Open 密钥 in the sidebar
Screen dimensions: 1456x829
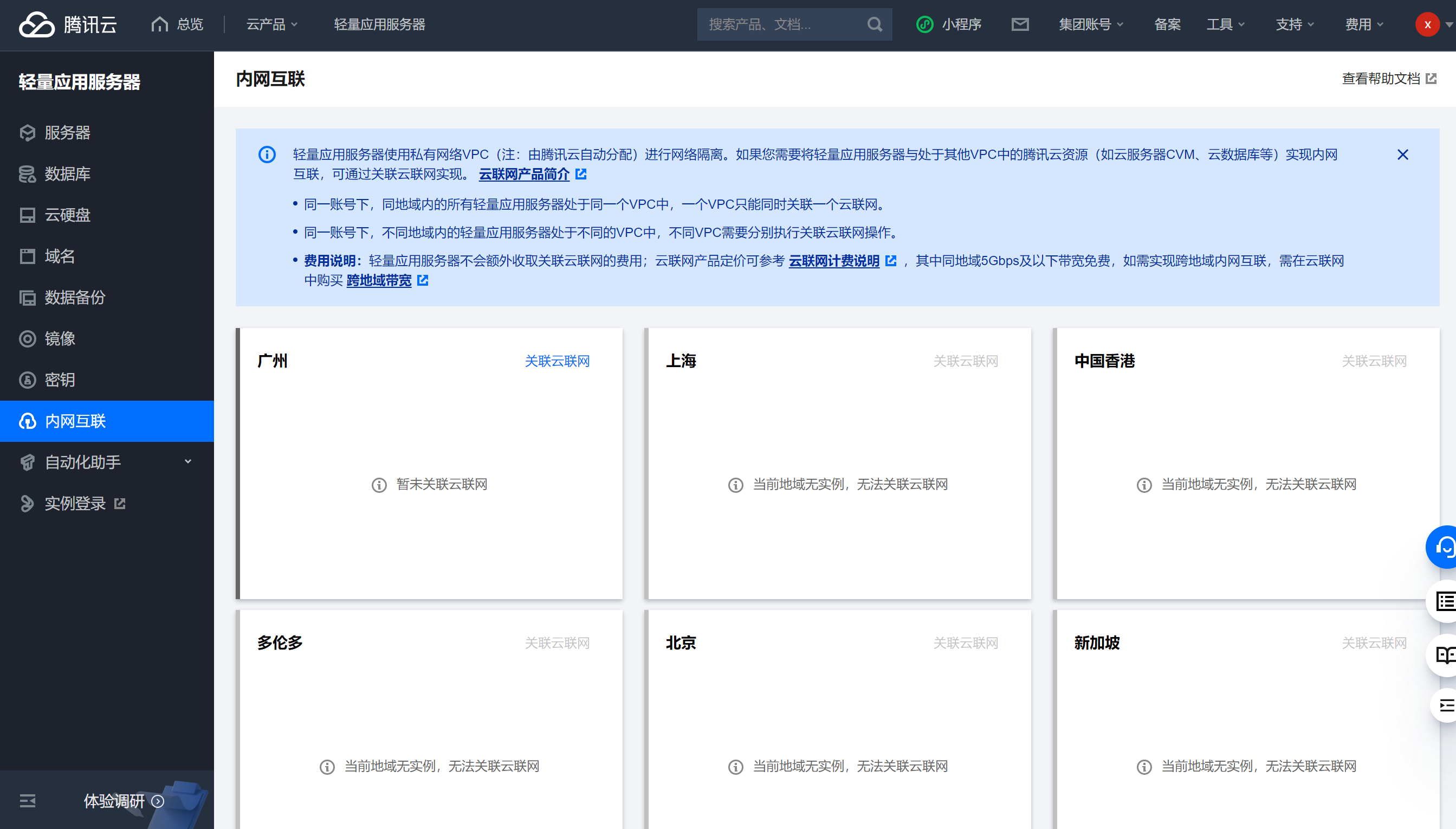[x=107, y=380]
